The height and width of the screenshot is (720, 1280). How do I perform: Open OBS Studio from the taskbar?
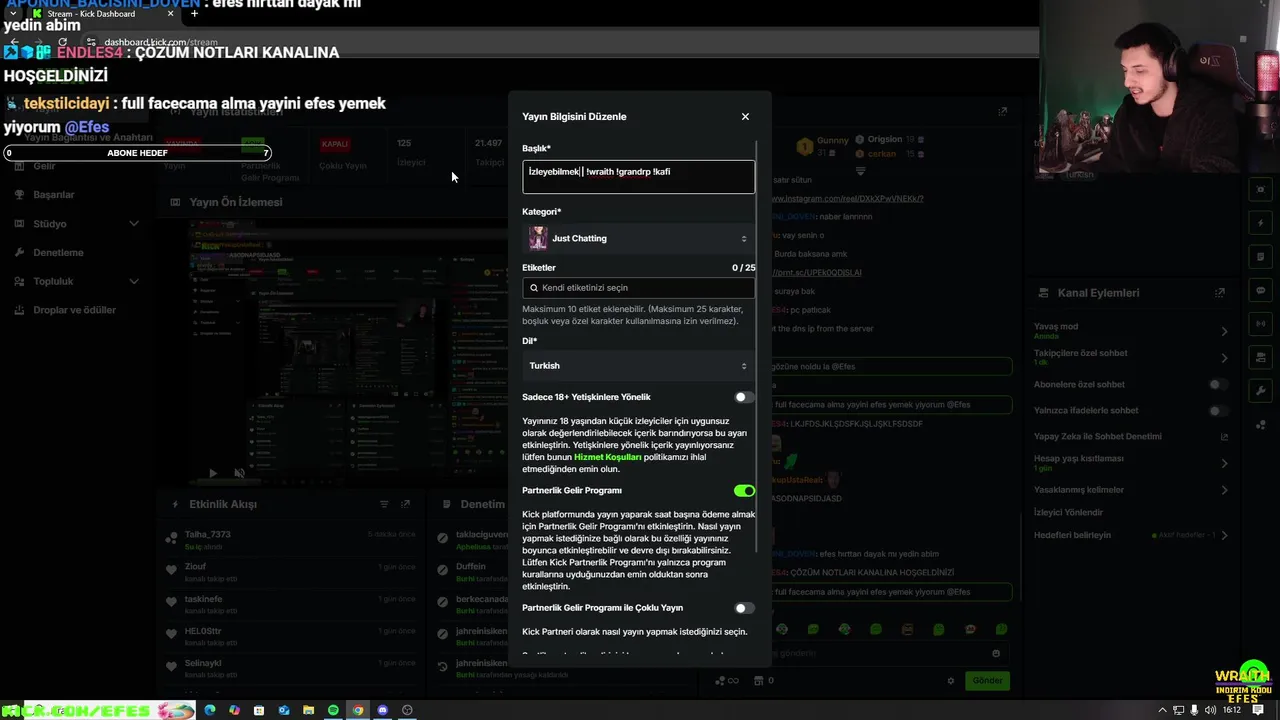[407, 710]
